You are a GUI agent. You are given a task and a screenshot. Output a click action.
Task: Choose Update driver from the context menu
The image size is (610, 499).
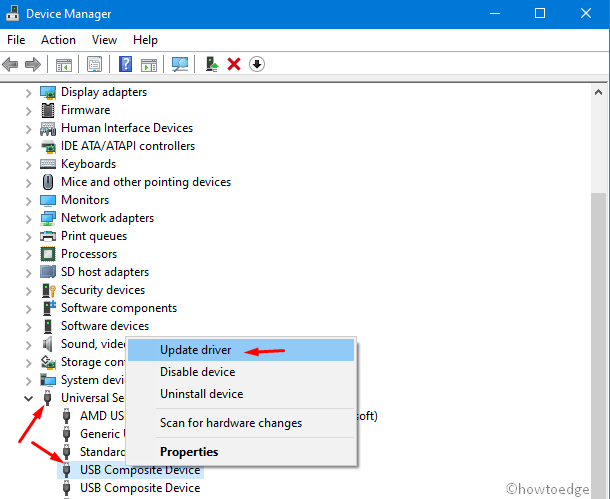[196, 350]
